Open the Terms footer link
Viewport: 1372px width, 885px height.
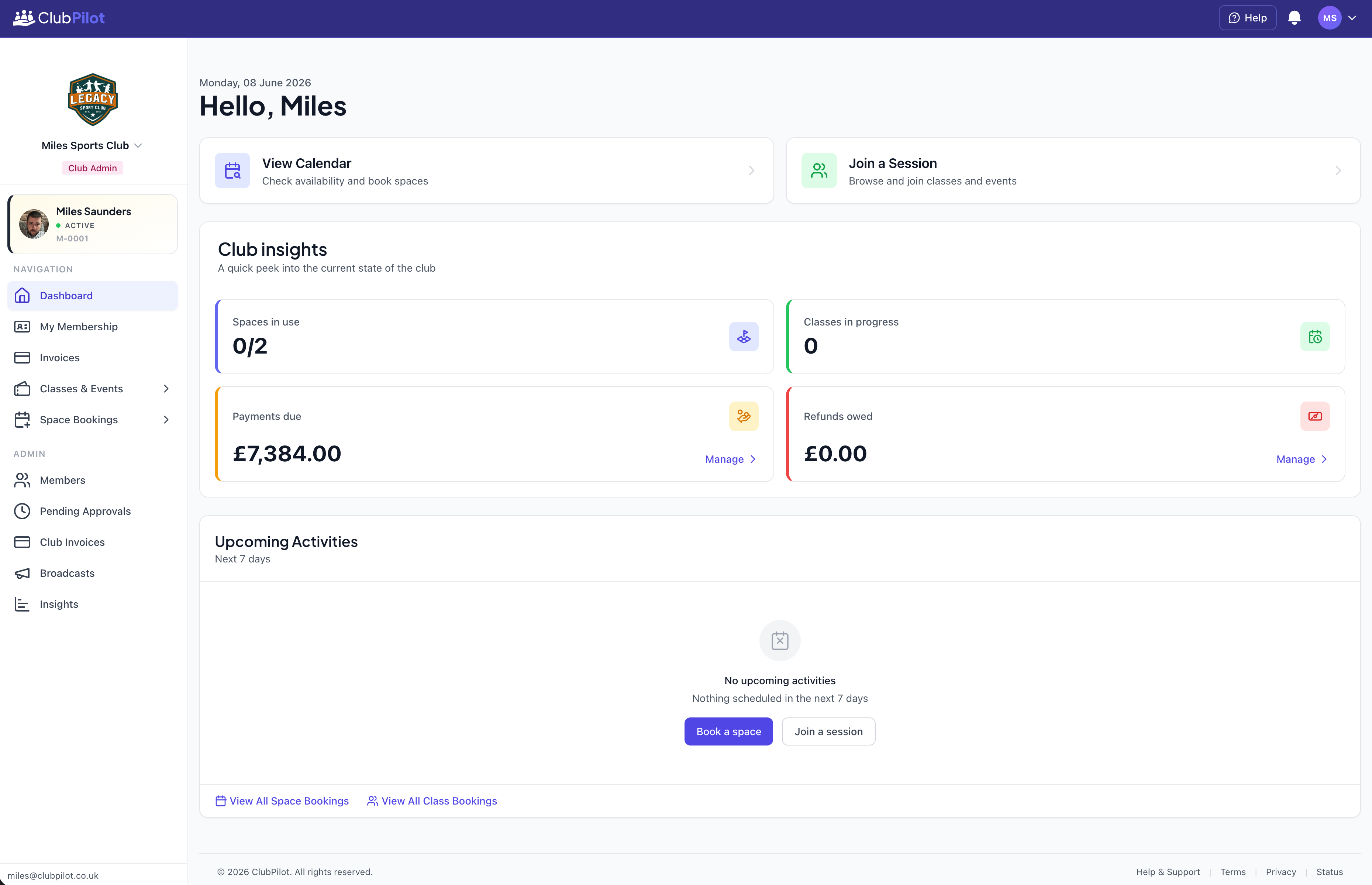point(1233,872)
